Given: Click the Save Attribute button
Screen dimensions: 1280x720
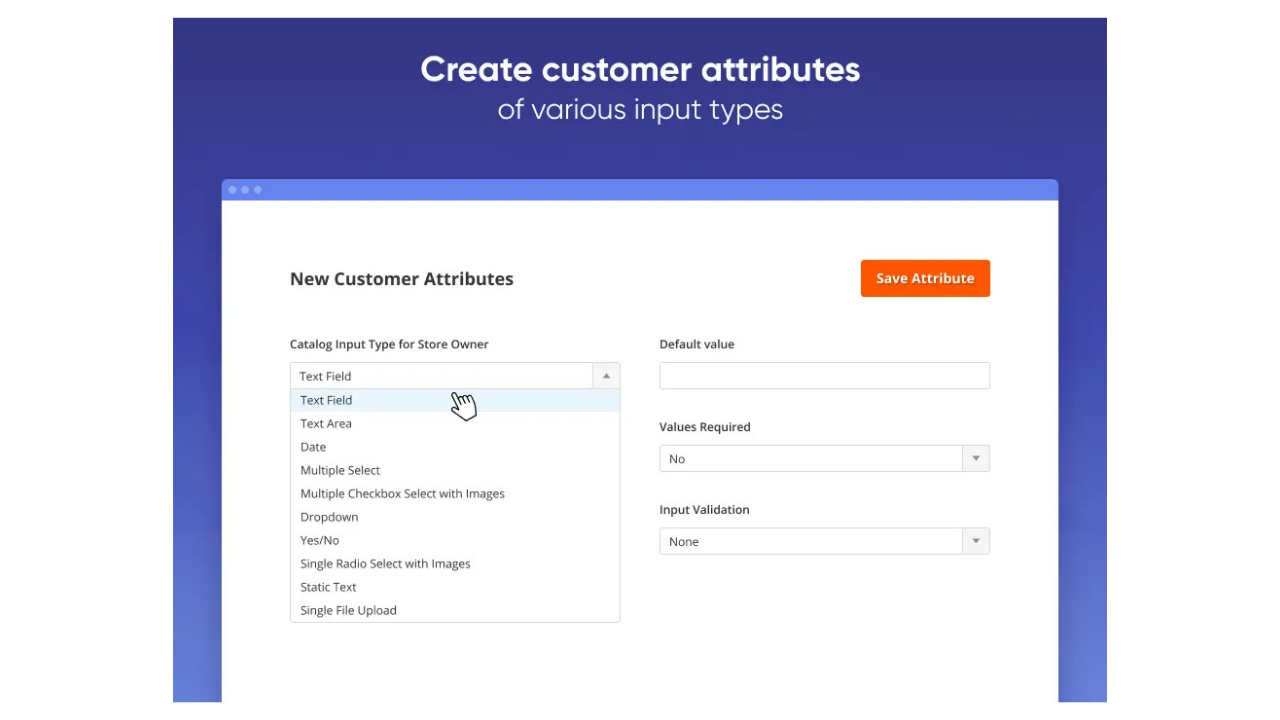Looking at the screenshot, I should pyautogui.click(x=924, y=278).
